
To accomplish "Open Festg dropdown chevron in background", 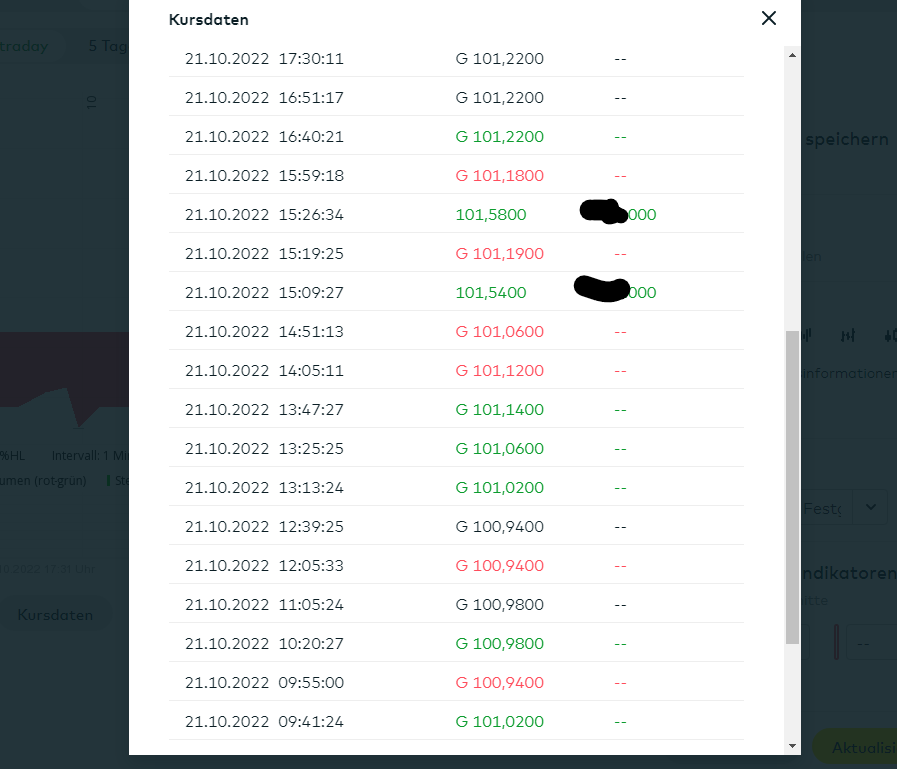I will 871,507.
